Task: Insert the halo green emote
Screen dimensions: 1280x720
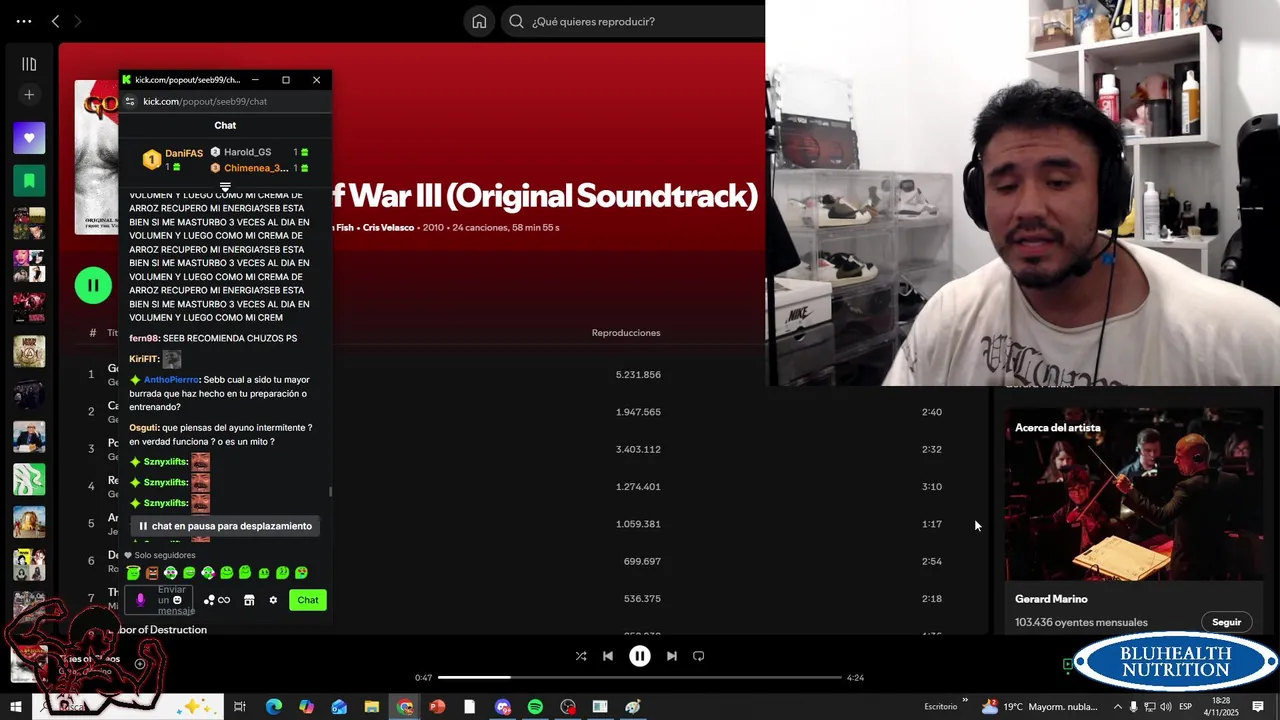Action: coord(133,573)
